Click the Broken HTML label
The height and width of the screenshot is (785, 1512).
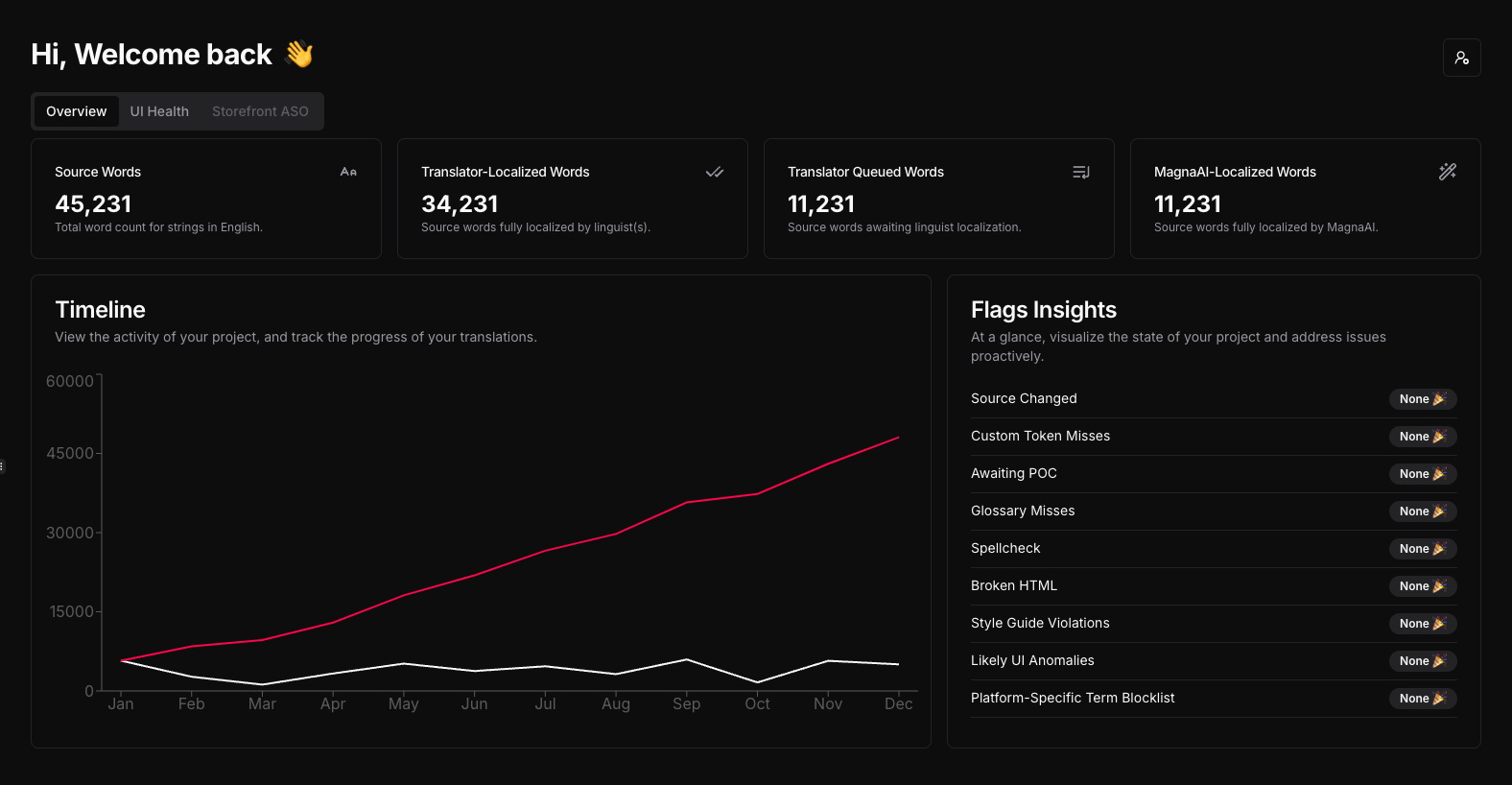tap(1014, 585)
